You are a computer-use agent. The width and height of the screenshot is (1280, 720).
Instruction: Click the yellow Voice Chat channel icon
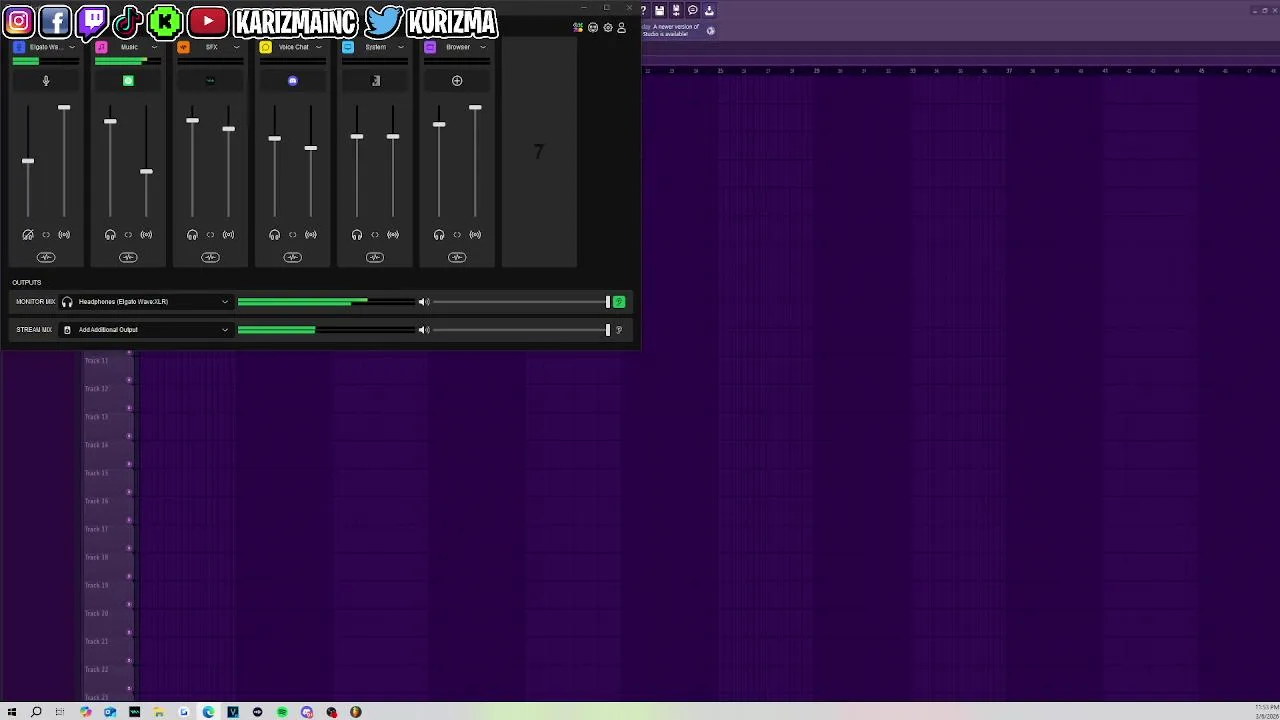[x=265, y=47]
